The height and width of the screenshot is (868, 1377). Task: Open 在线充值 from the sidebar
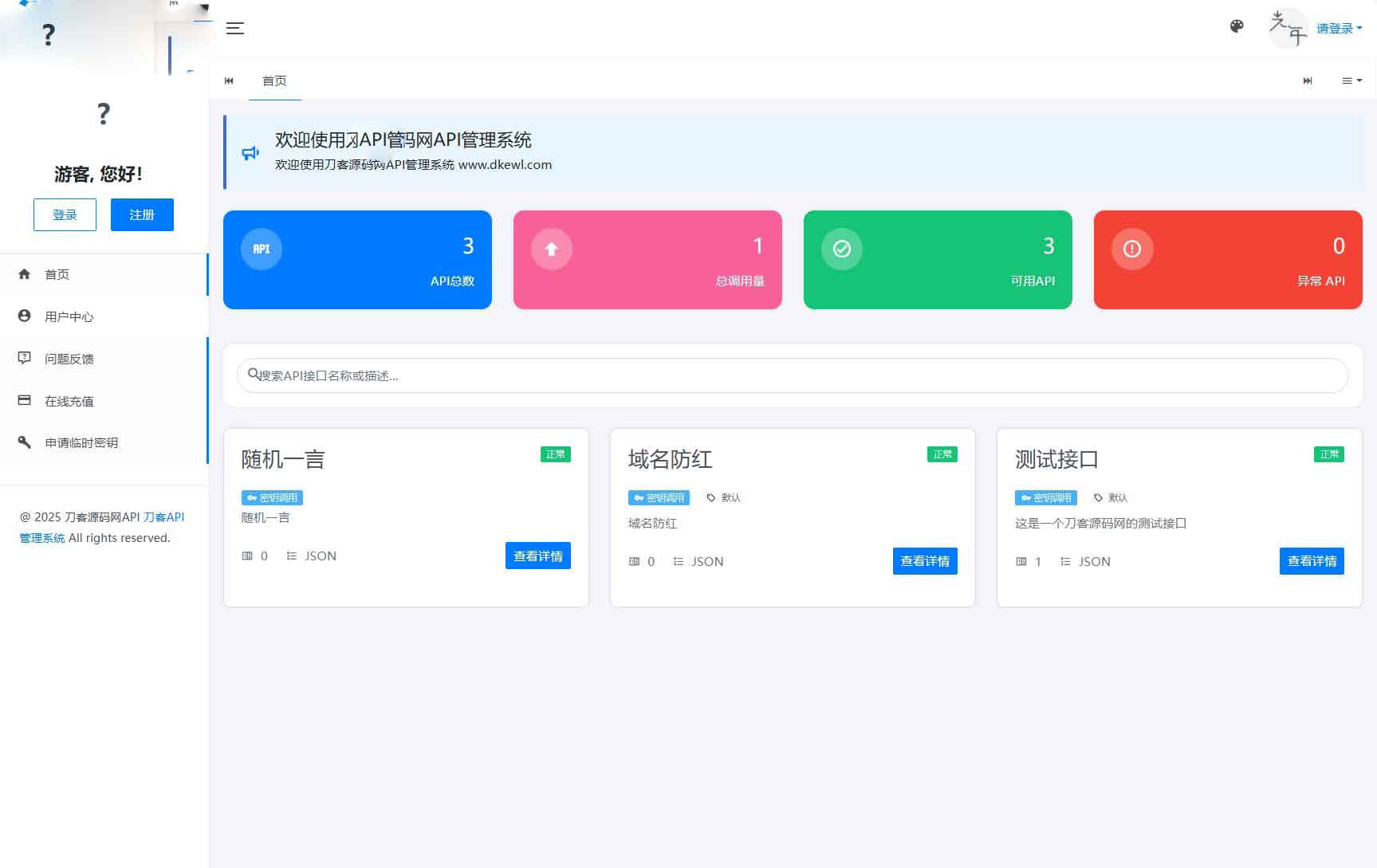69,401
